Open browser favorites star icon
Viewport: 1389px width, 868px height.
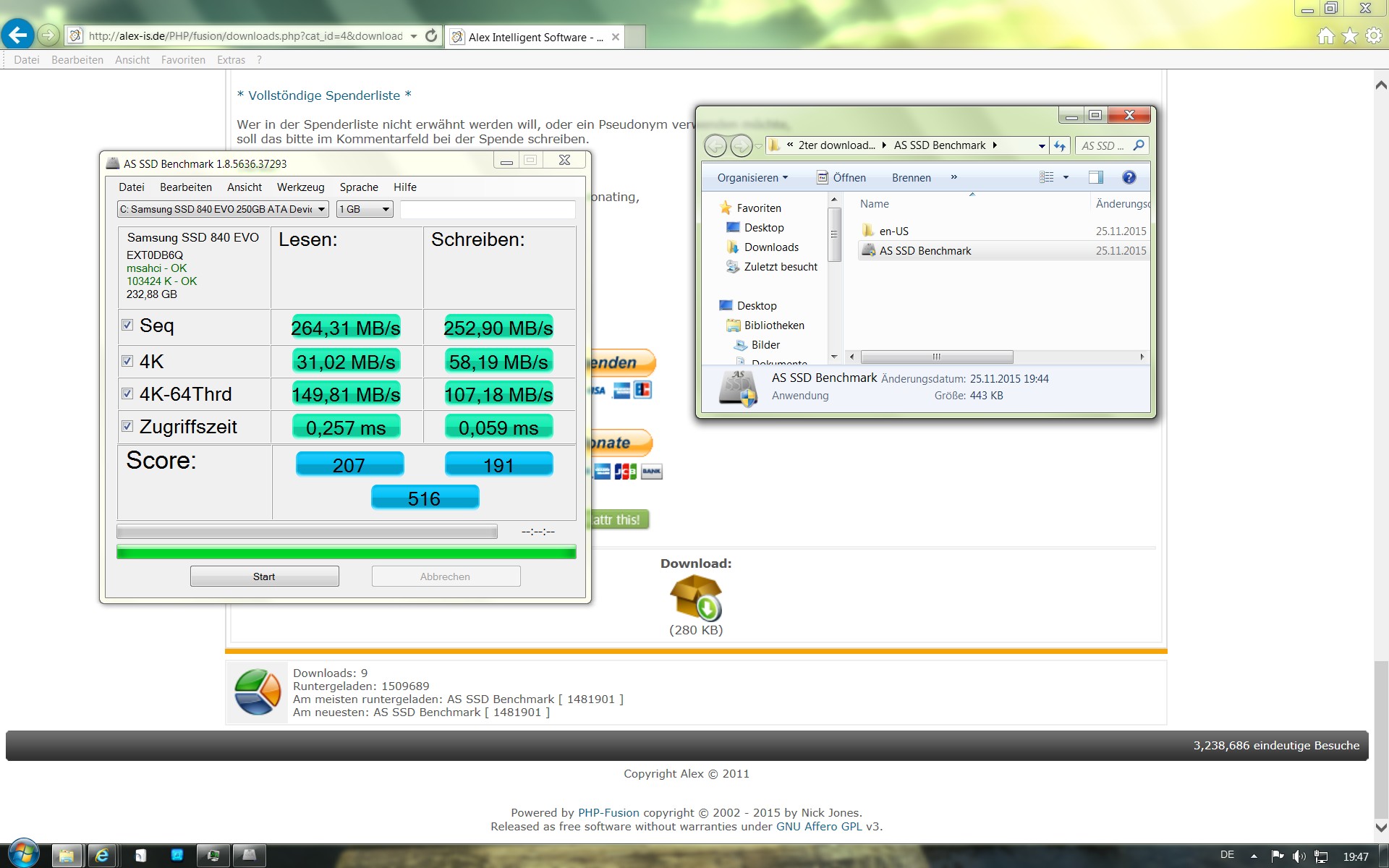click(x=1349, y=36)
